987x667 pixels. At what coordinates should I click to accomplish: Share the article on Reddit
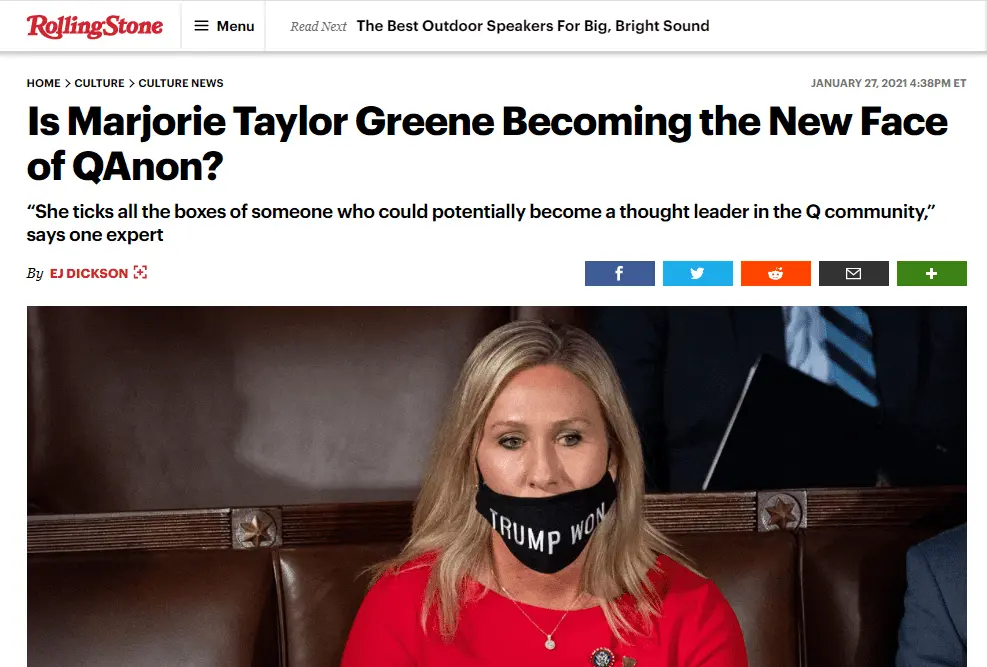tap(776, 273)
